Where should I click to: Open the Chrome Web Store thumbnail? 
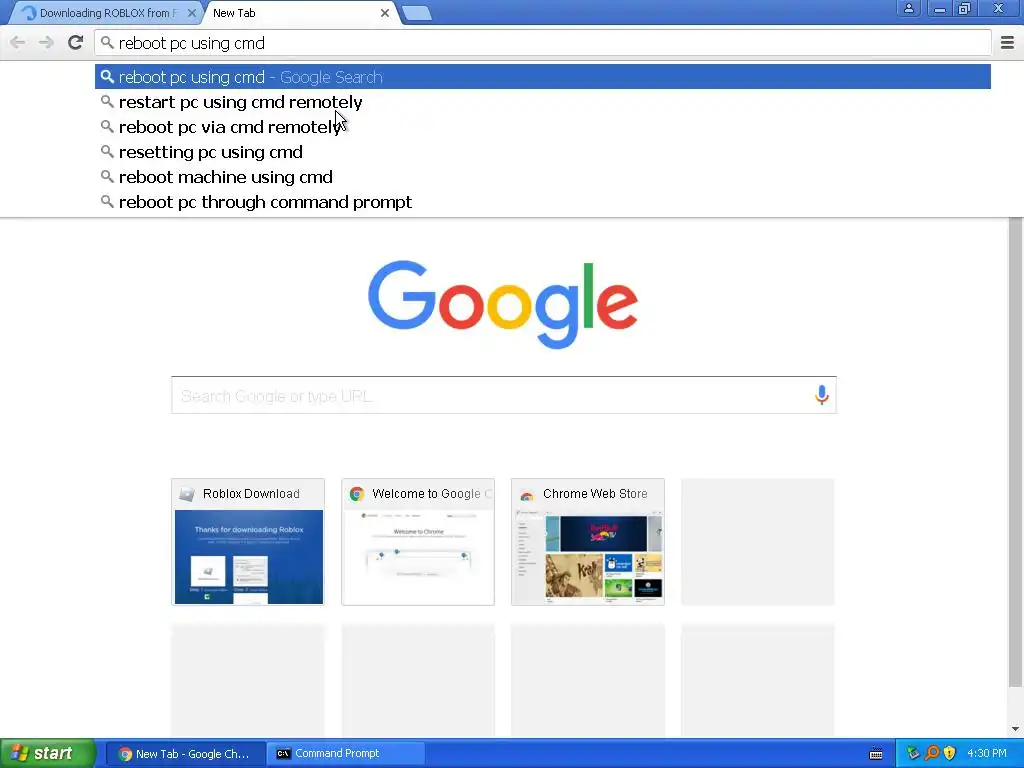[x=588, y=541]
